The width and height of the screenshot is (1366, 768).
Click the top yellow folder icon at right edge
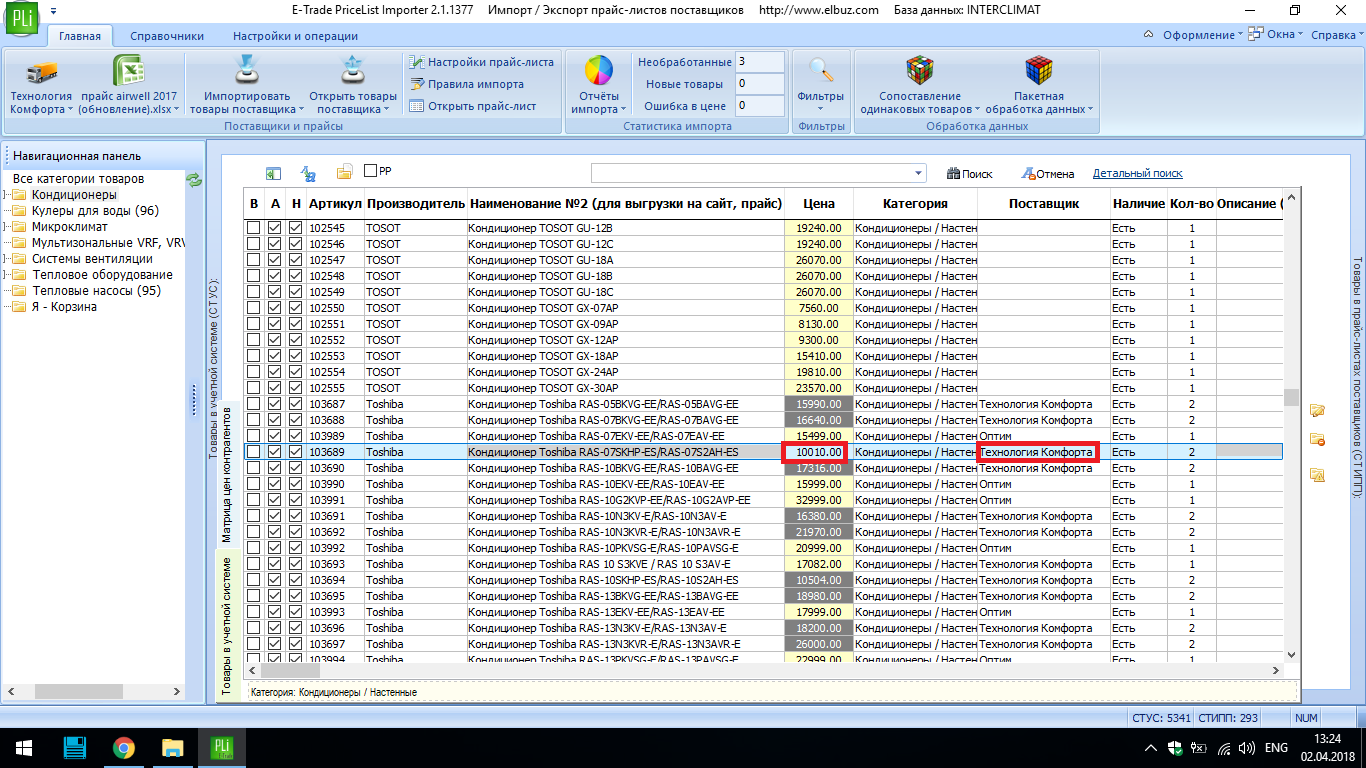point(1317,410)
